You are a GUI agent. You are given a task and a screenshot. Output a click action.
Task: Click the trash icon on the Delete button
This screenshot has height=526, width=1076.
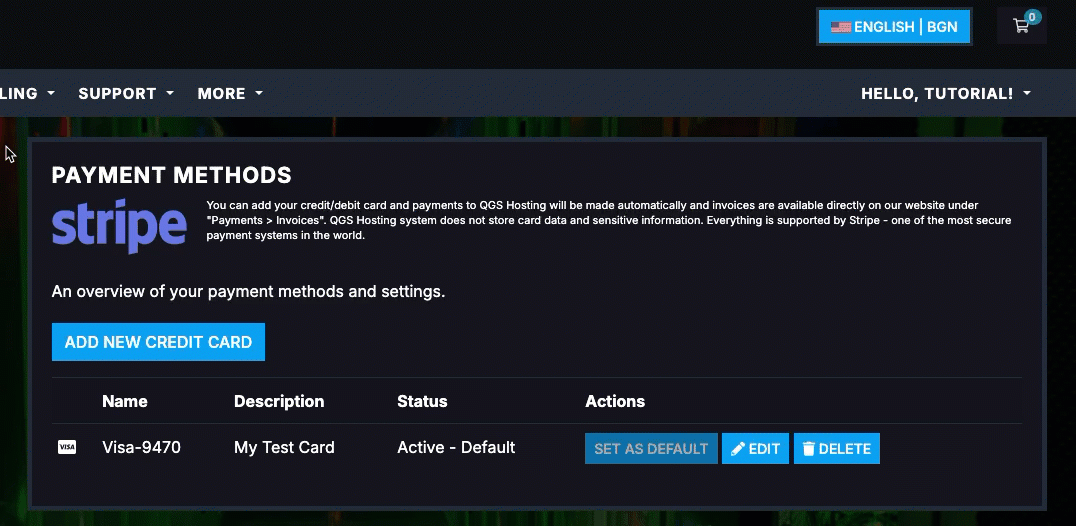coord(809,449)
